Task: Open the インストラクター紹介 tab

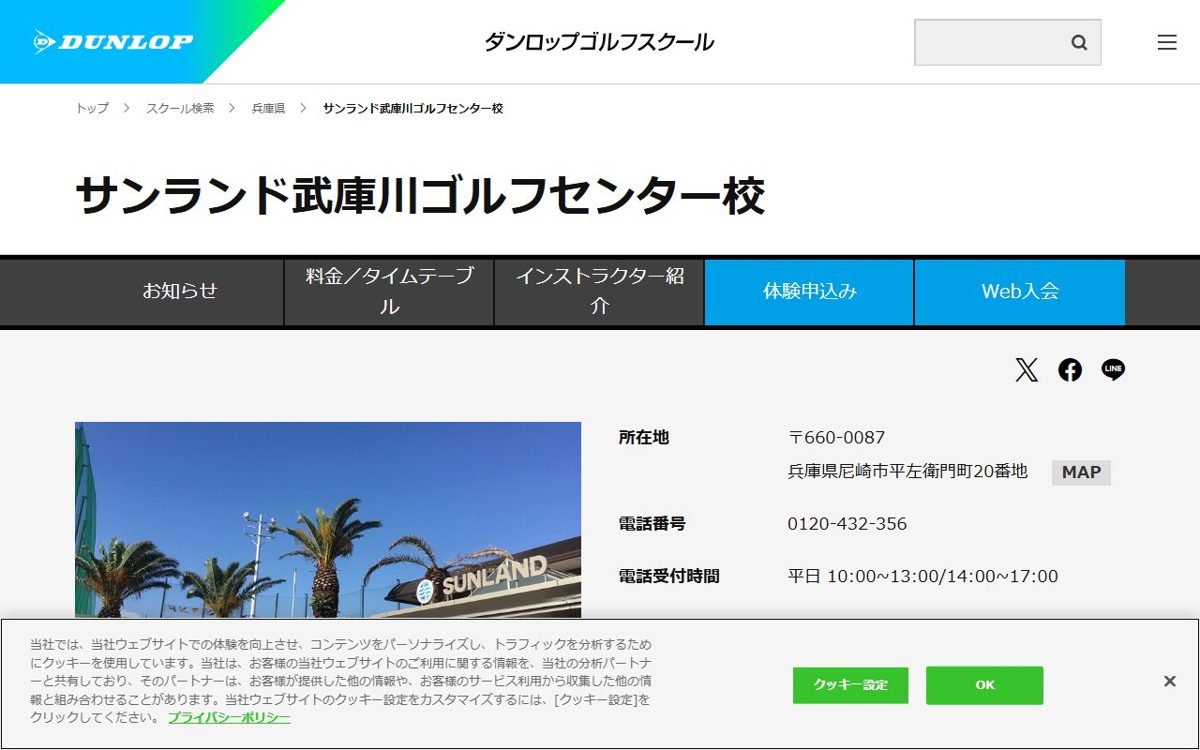Action: pos(599,292)
